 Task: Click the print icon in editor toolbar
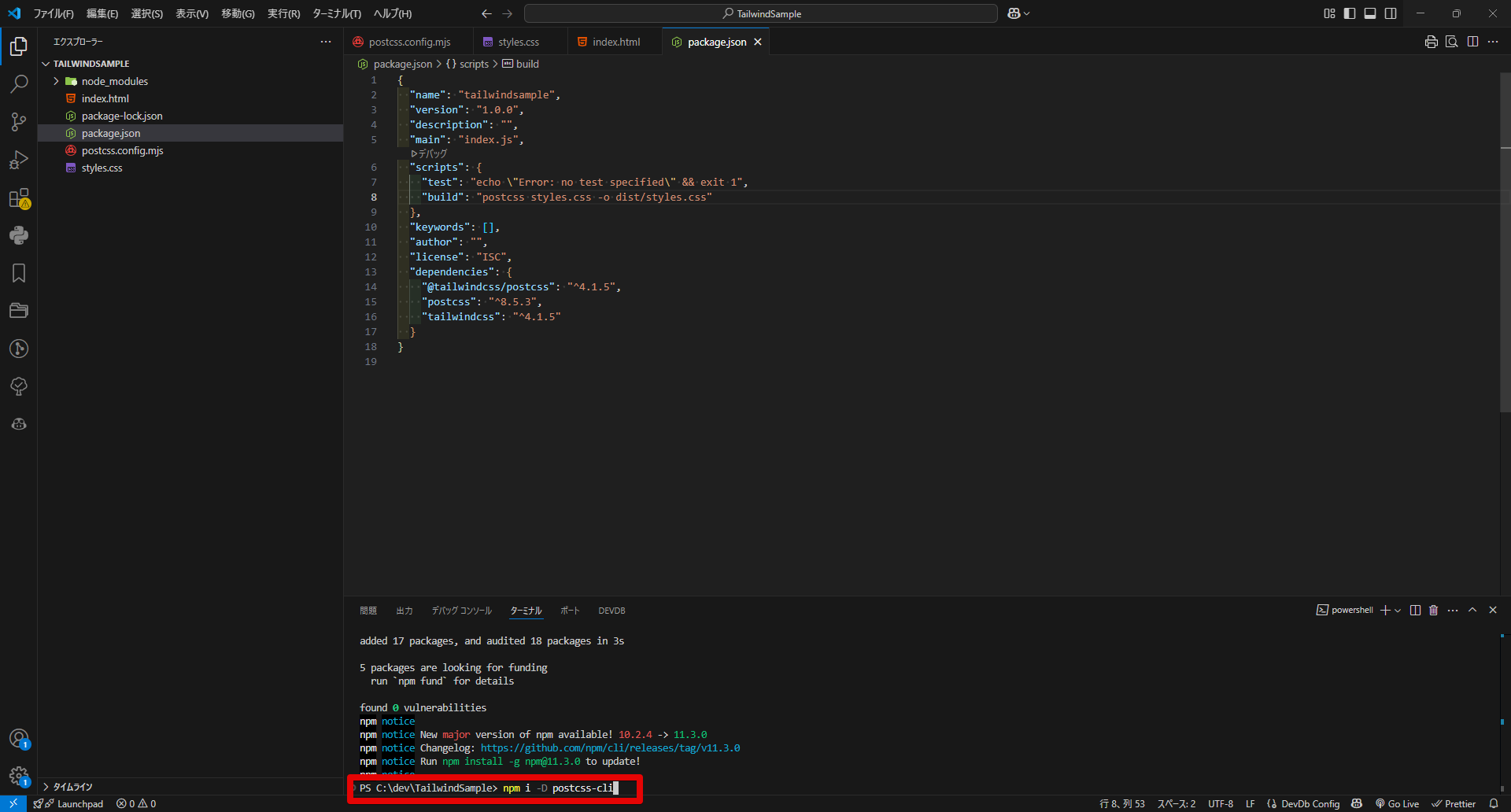(x=1431, y=42)
